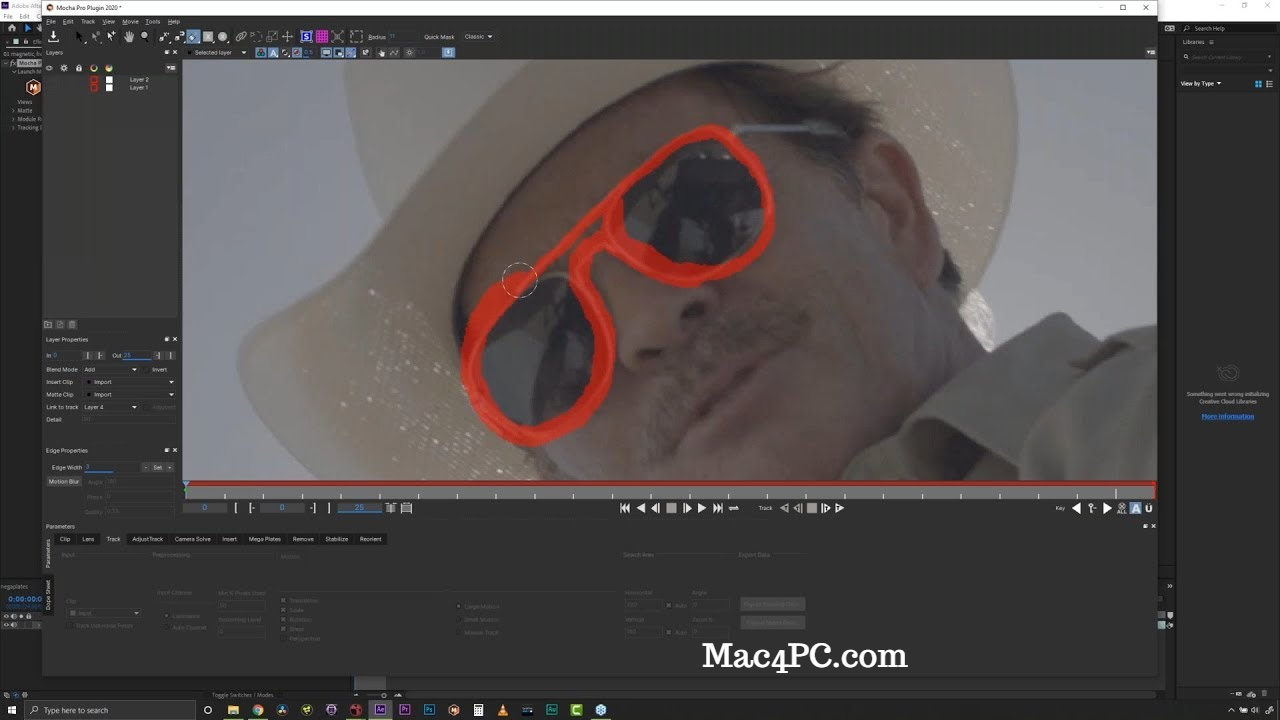This screenshot has width=1280, height=720.
Task: Click the Play forward button
Action: coord(702,508)
